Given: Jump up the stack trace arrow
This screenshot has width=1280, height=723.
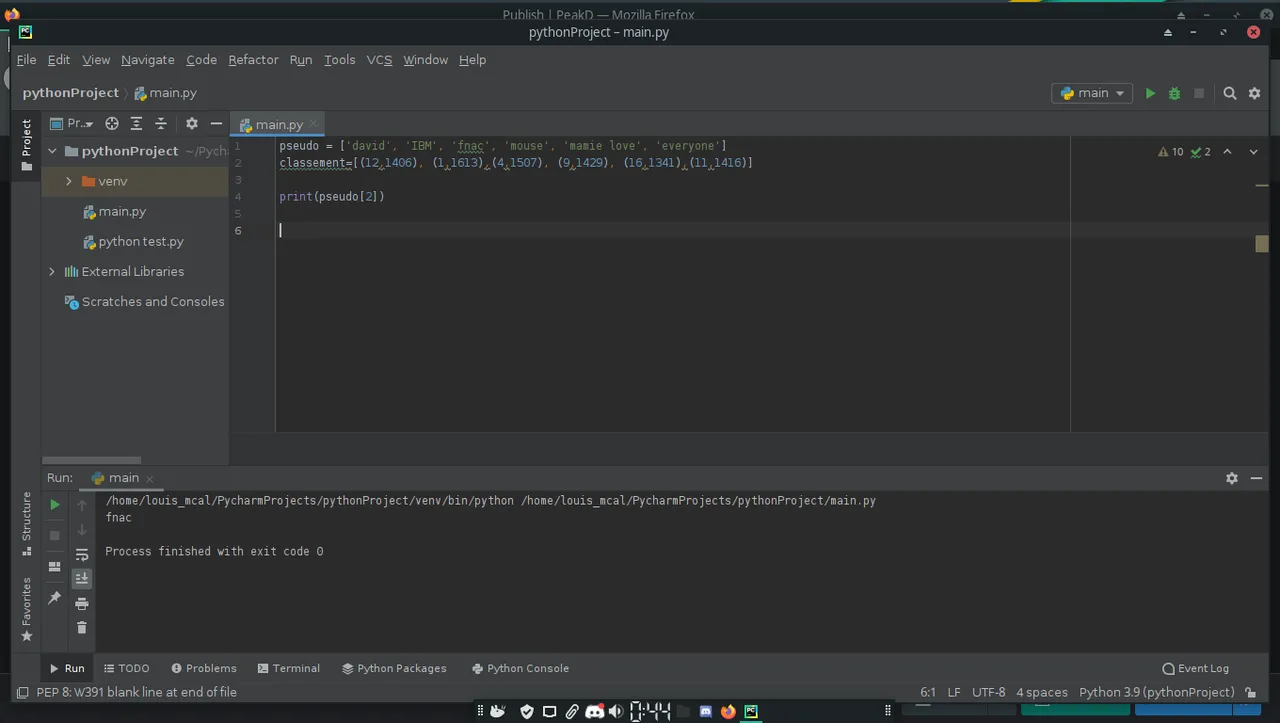Looking at the screenshot, I should tap(82, 505).
